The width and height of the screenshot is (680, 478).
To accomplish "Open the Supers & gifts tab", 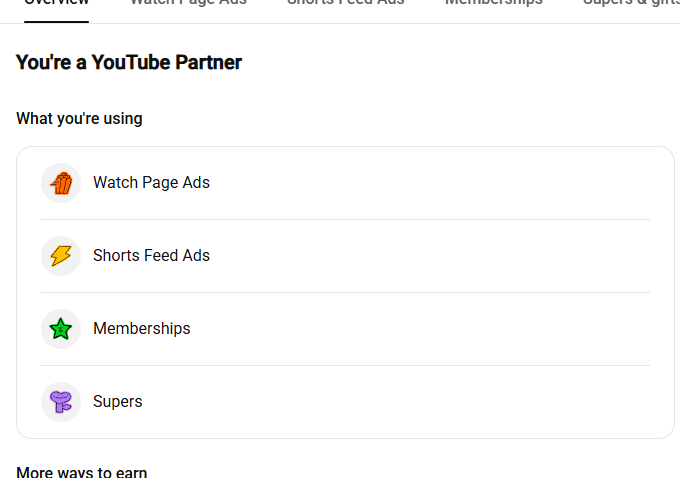I will coord(631,3).
